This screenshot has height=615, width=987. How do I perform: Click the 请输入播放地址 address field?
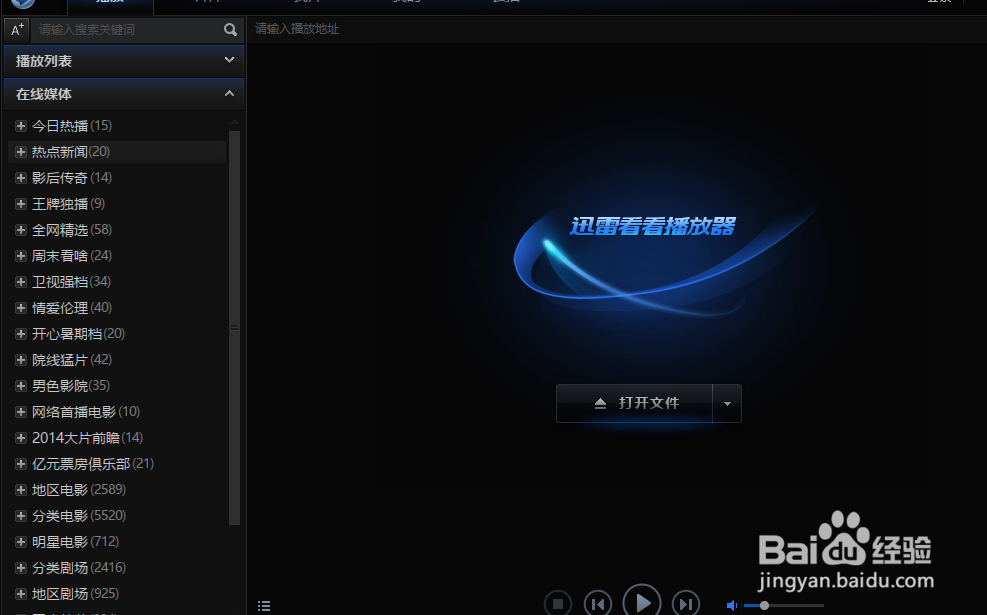pos(617,29)
